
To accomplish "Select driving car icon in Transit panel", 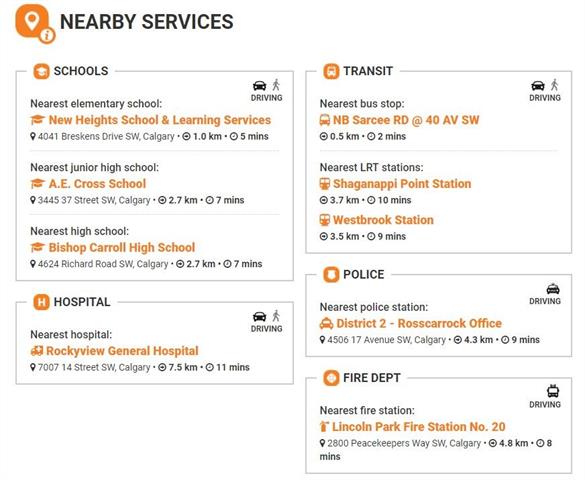I will tap(538, 86).
